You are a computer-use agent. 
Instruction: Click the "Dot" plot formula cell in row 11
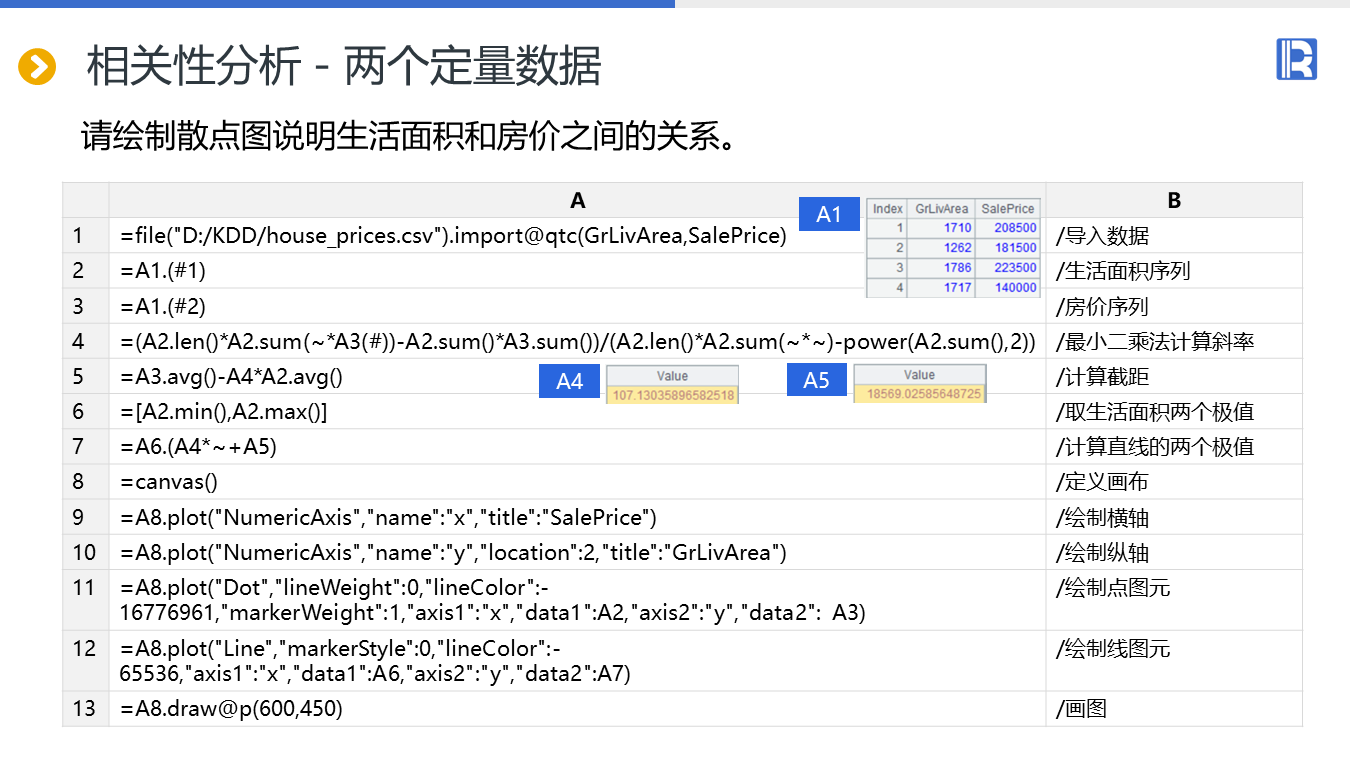[x=578, y=600]
